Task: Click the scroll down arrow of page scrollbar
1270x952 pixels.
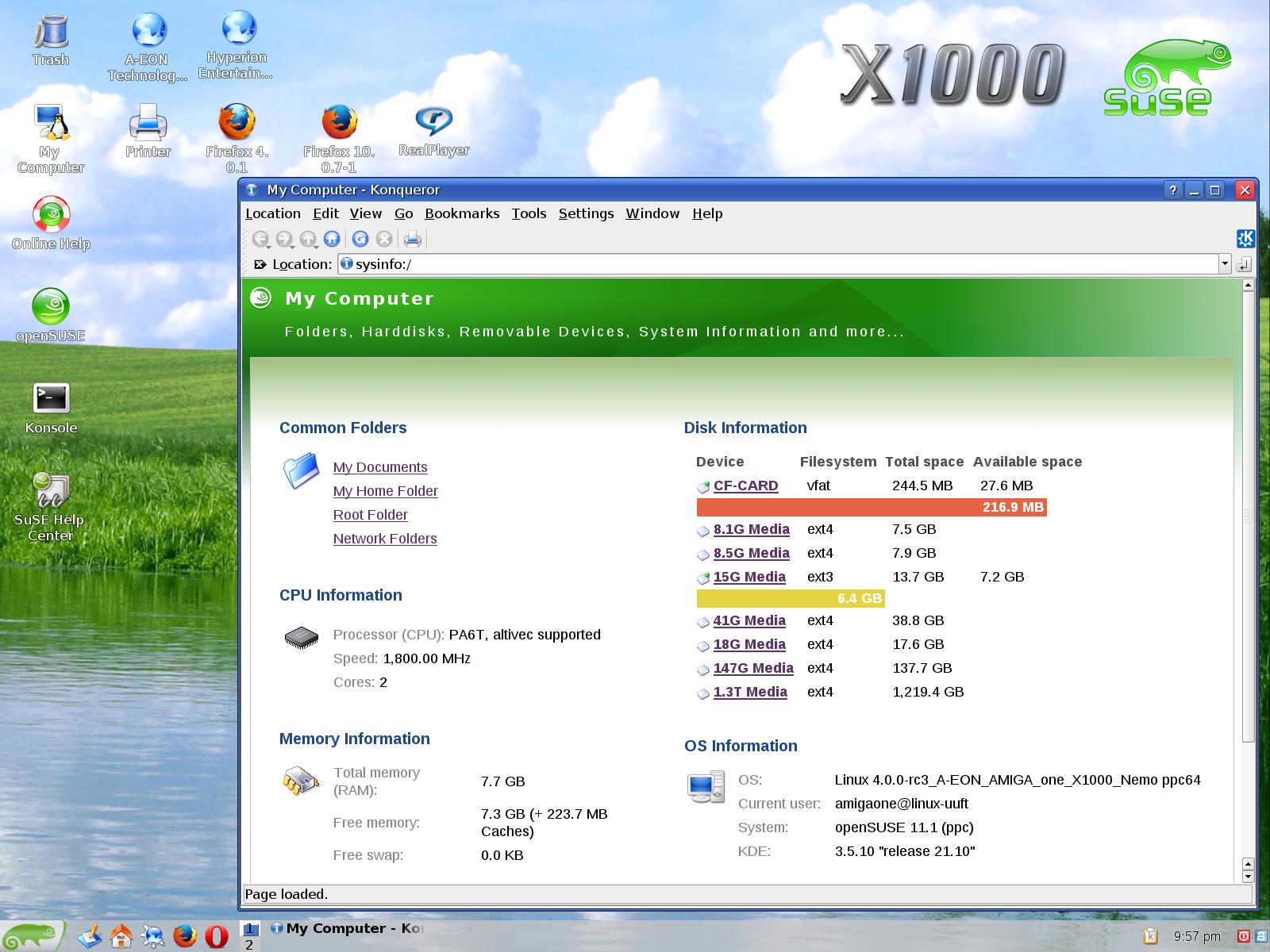Action: point(1248,877)
